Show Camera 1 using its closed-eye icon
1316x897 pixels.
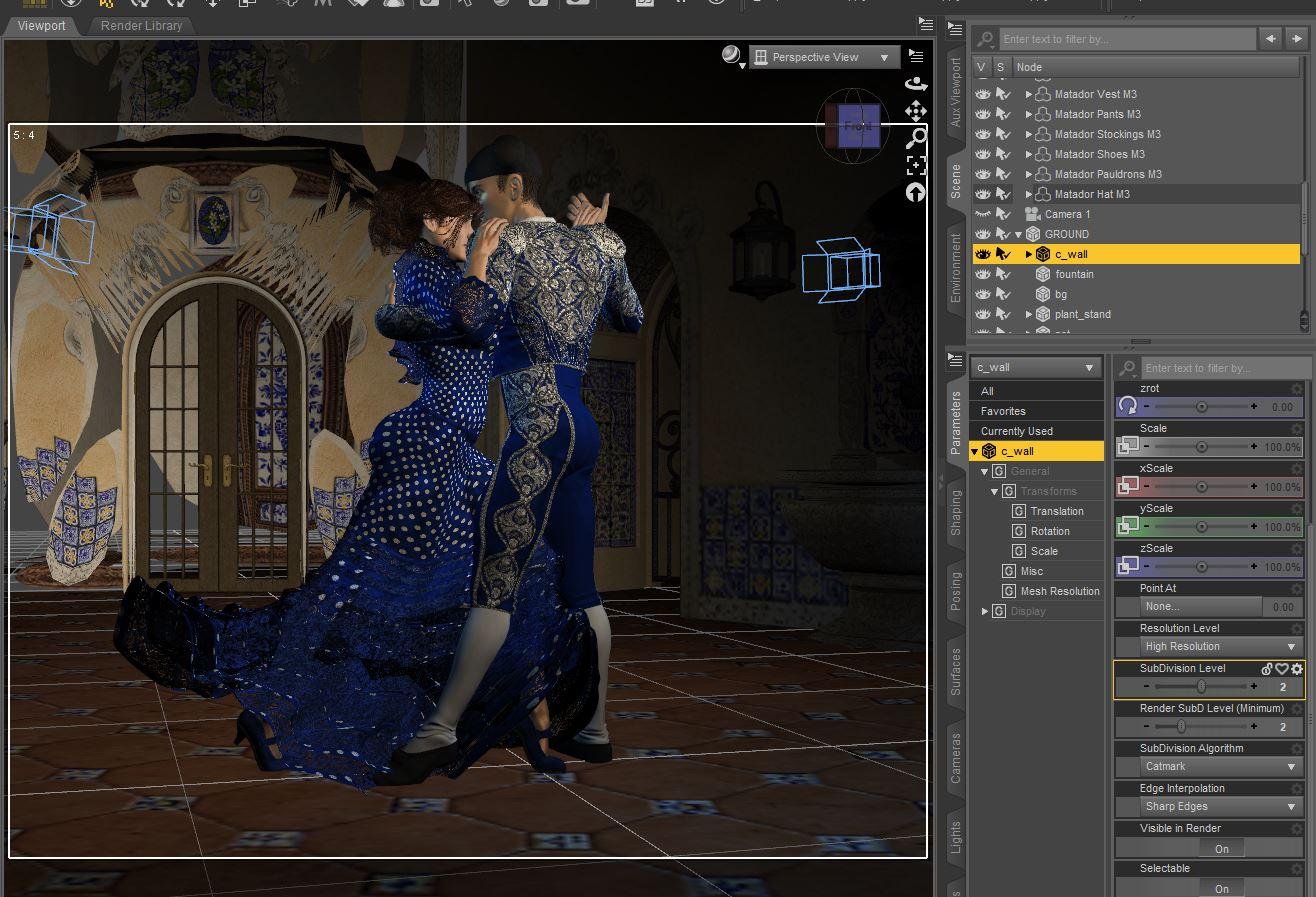(983, 214)
